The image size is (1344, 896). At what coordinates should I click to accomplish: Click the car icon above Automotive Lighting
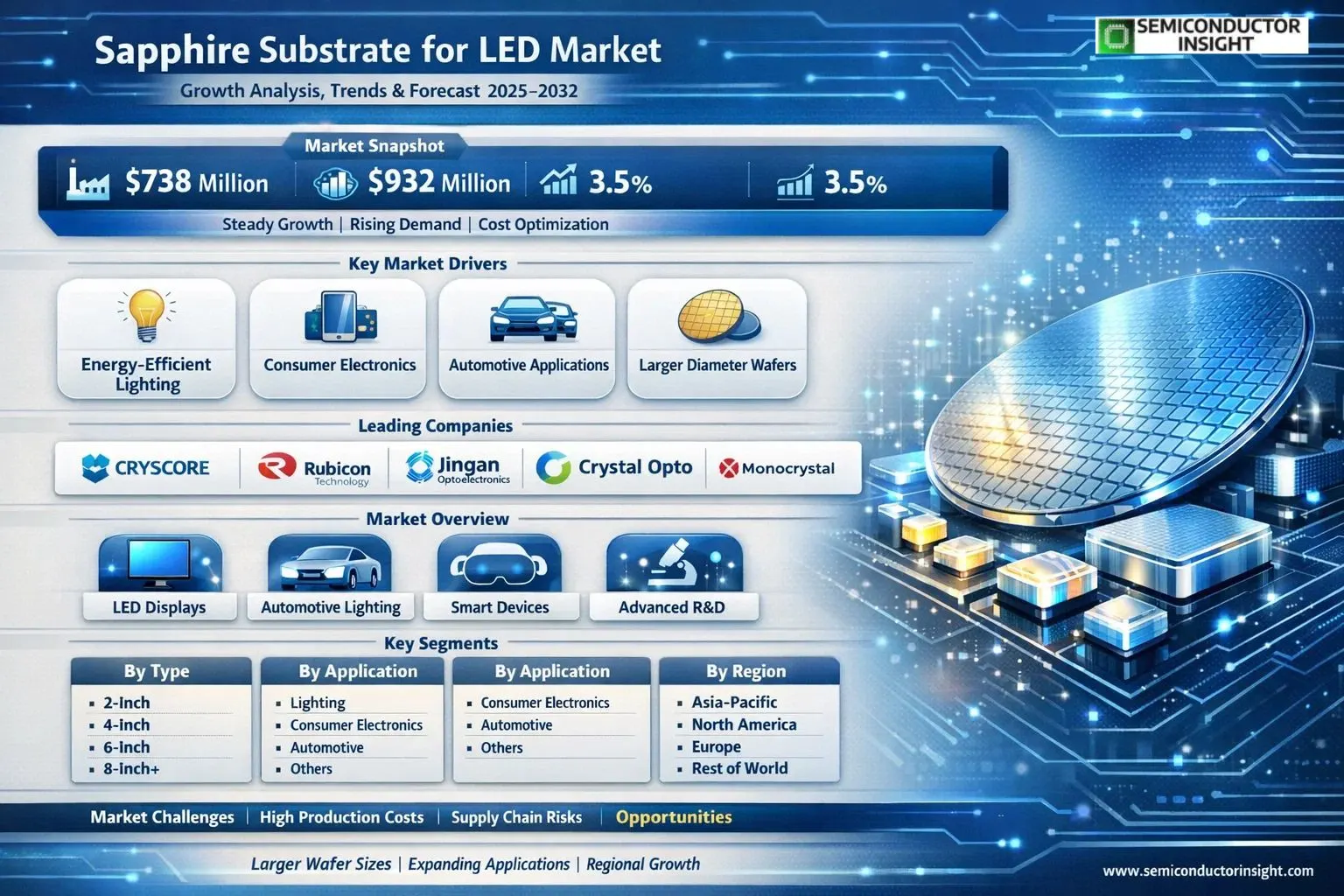pos(330,567)
